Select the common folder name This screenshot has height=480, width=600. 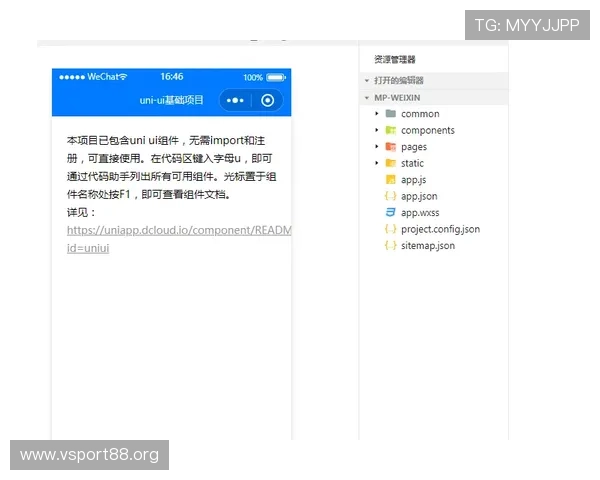(x=420, y=114)
